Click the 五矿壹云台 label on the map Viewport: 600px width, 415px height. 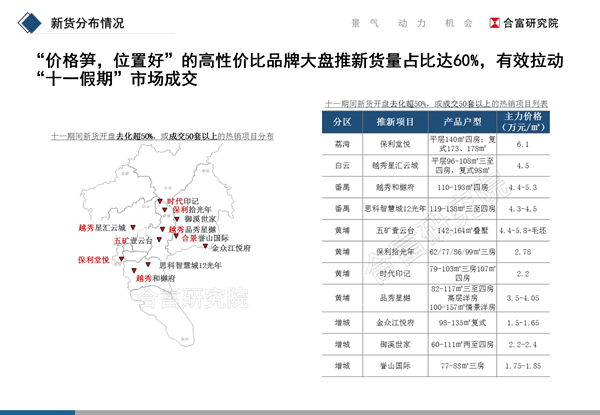[133, 241]
